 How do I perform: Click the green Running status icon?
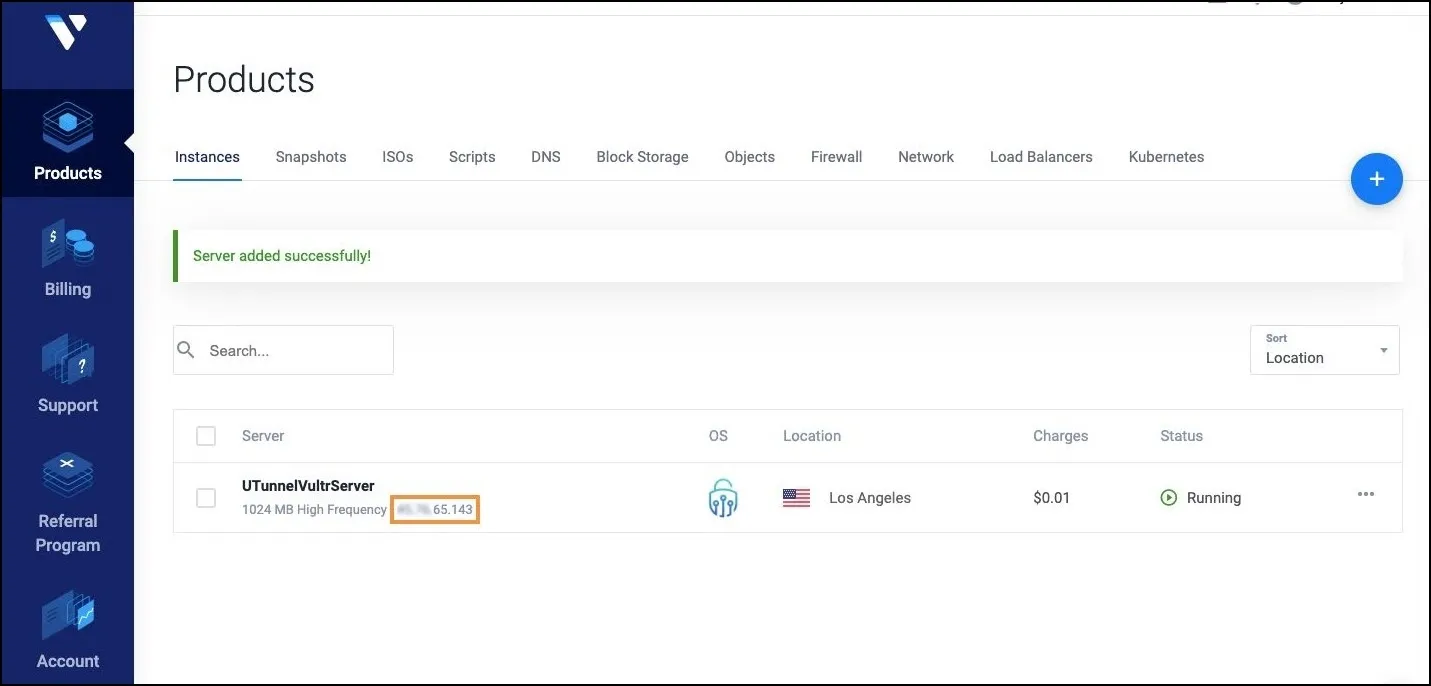1168,498
